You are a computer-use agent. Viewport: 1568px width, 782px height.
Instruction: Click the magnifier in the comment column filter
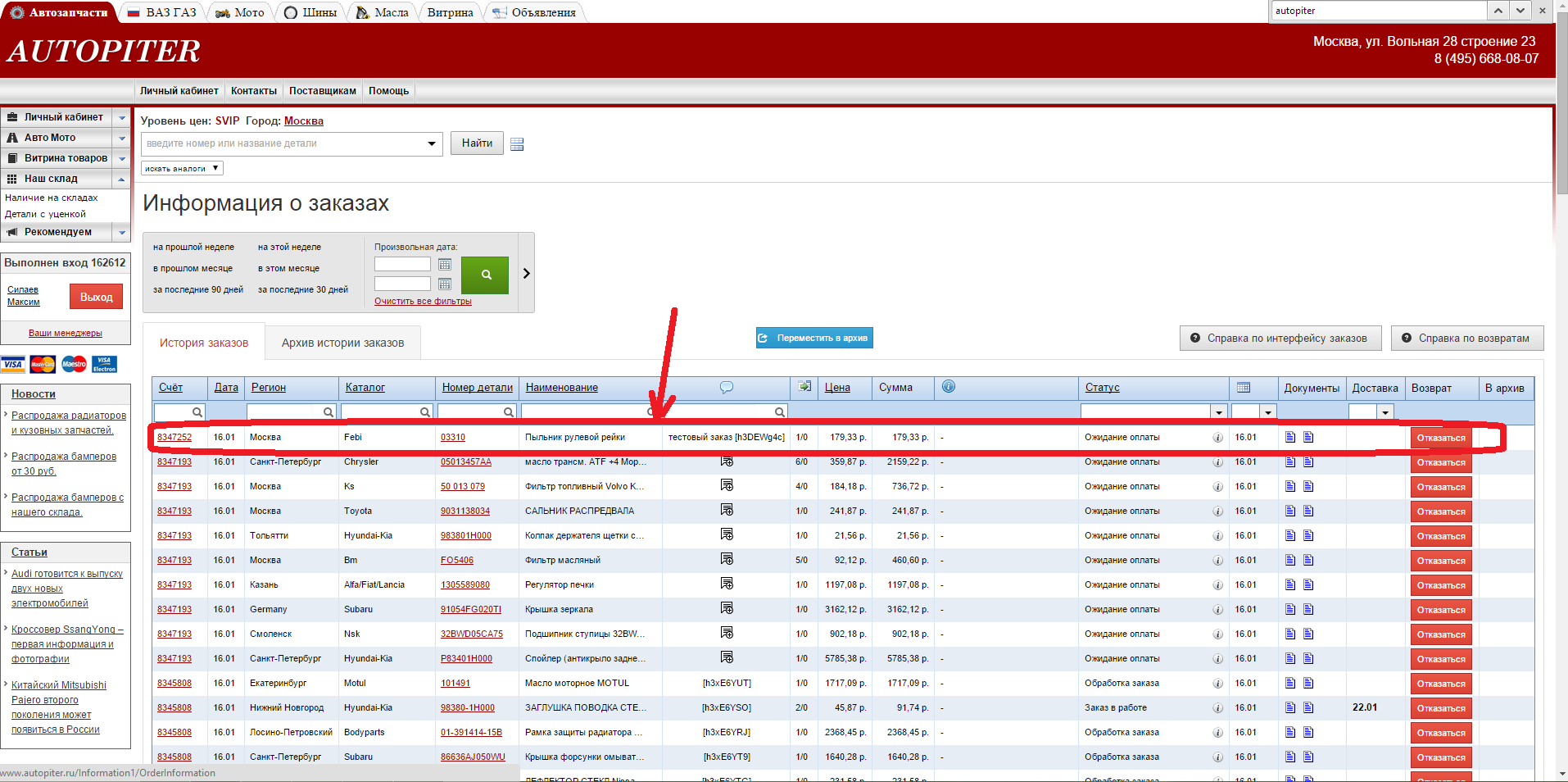tap(780, 412)
